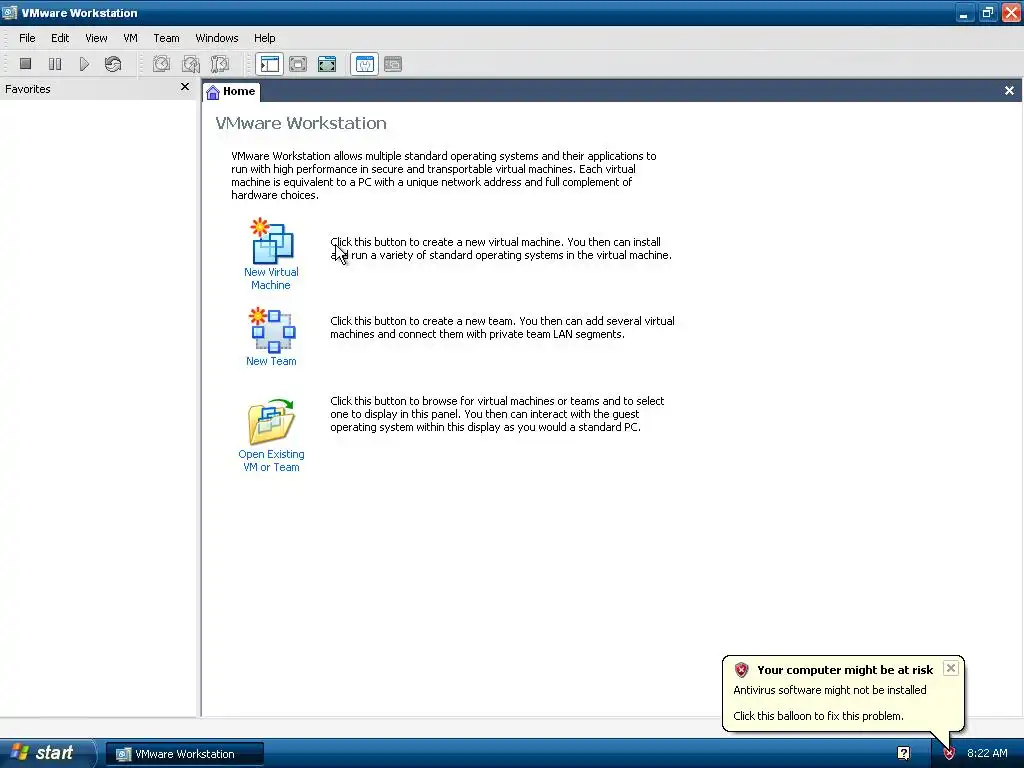1024x768 pixels.
Task: Toggle the Show Favorites sidebar toolbar icon
Action: pyautogui.click(x=270, y=64)
